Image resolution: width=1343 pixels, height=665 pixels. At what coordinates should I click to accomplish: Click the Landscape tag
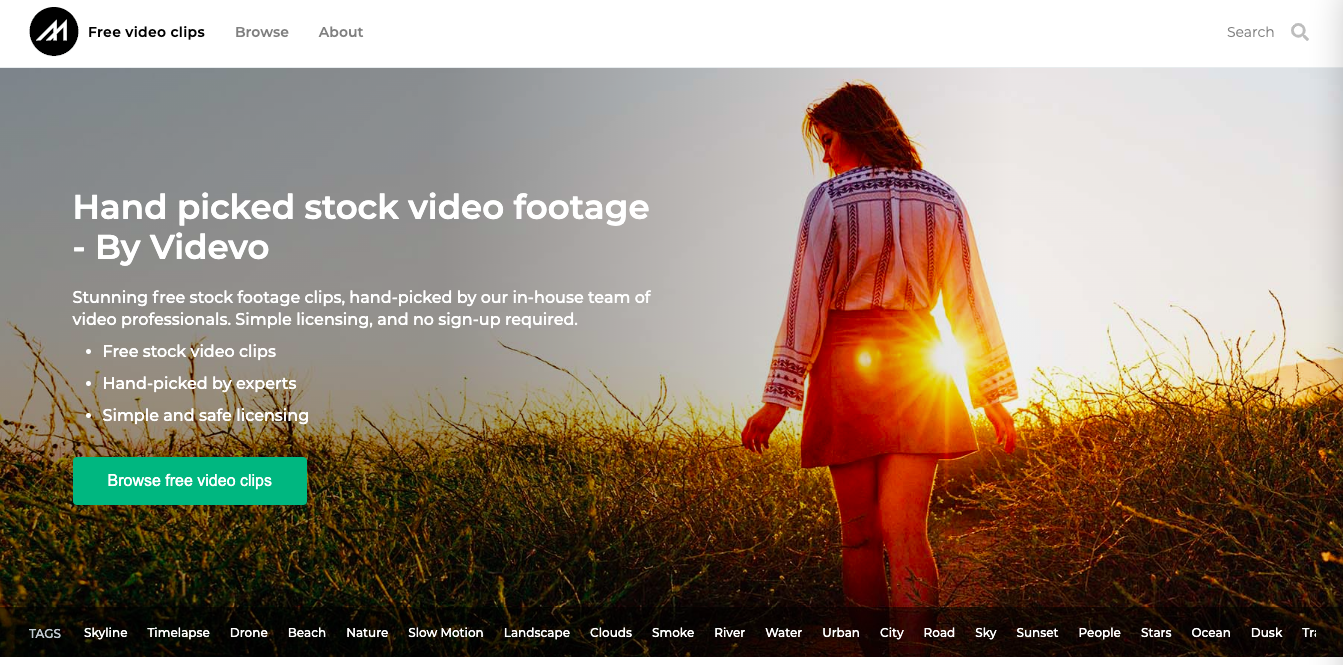536,632
